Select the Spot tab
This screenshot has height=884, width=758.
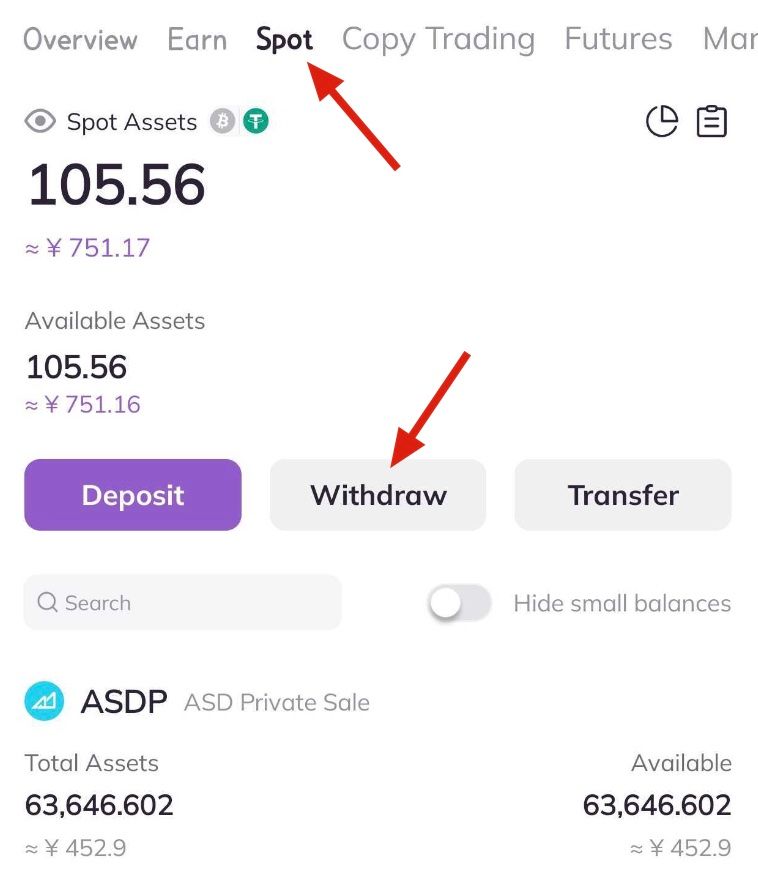284,40
